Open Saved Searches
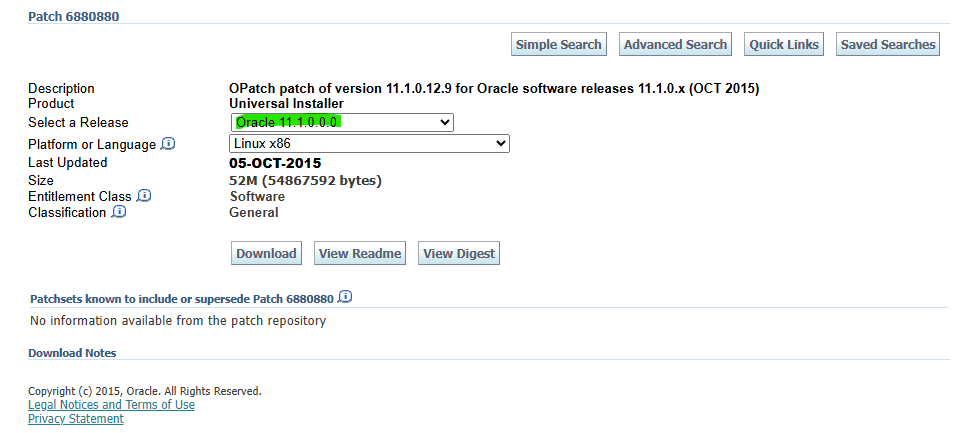 [888, 45]
